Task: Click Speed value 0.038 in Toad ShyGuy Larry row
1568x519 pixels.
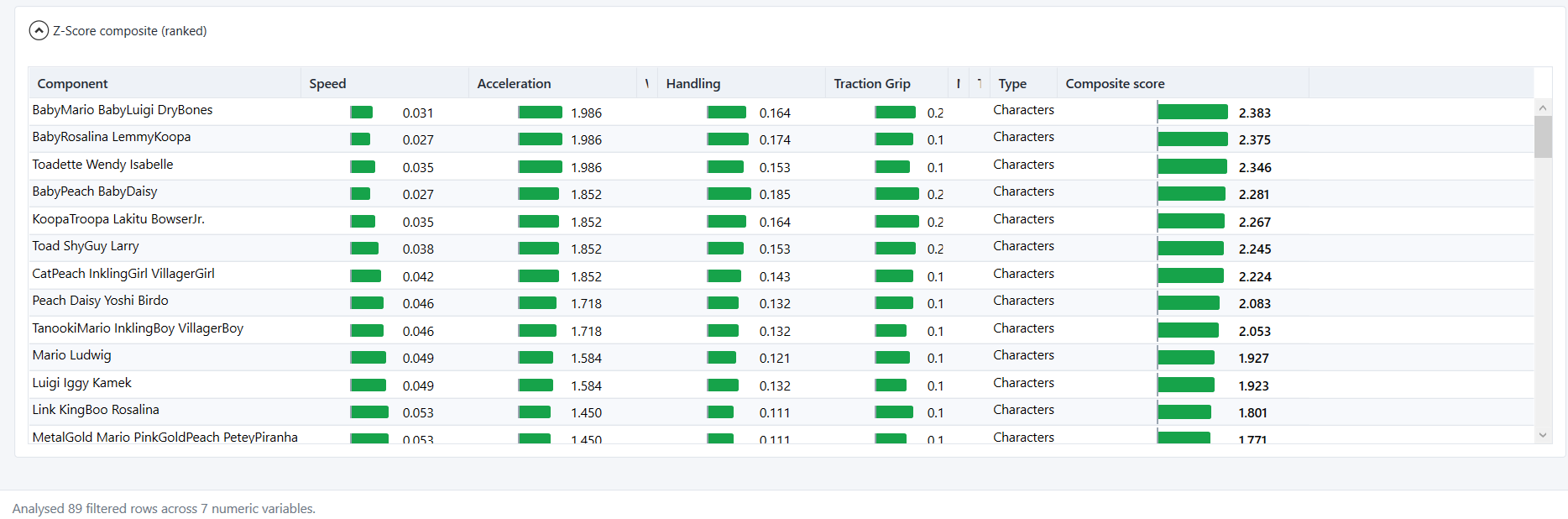Action: click(x=418, y=249)
